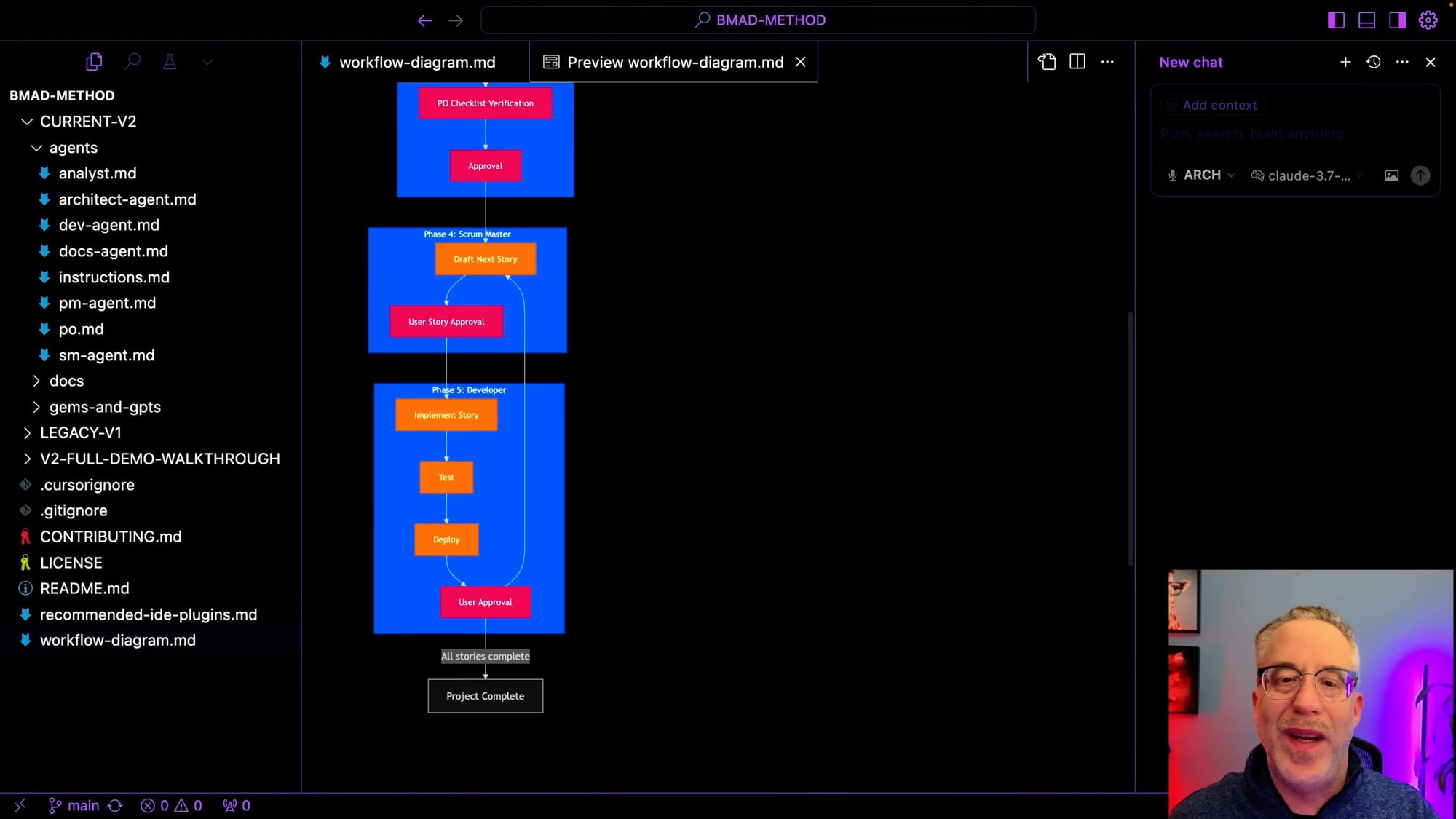The width and height of the screenshot is (1456, 819).
Task: Open the Search magnifier in sidebar
Action: click(132, 62)
